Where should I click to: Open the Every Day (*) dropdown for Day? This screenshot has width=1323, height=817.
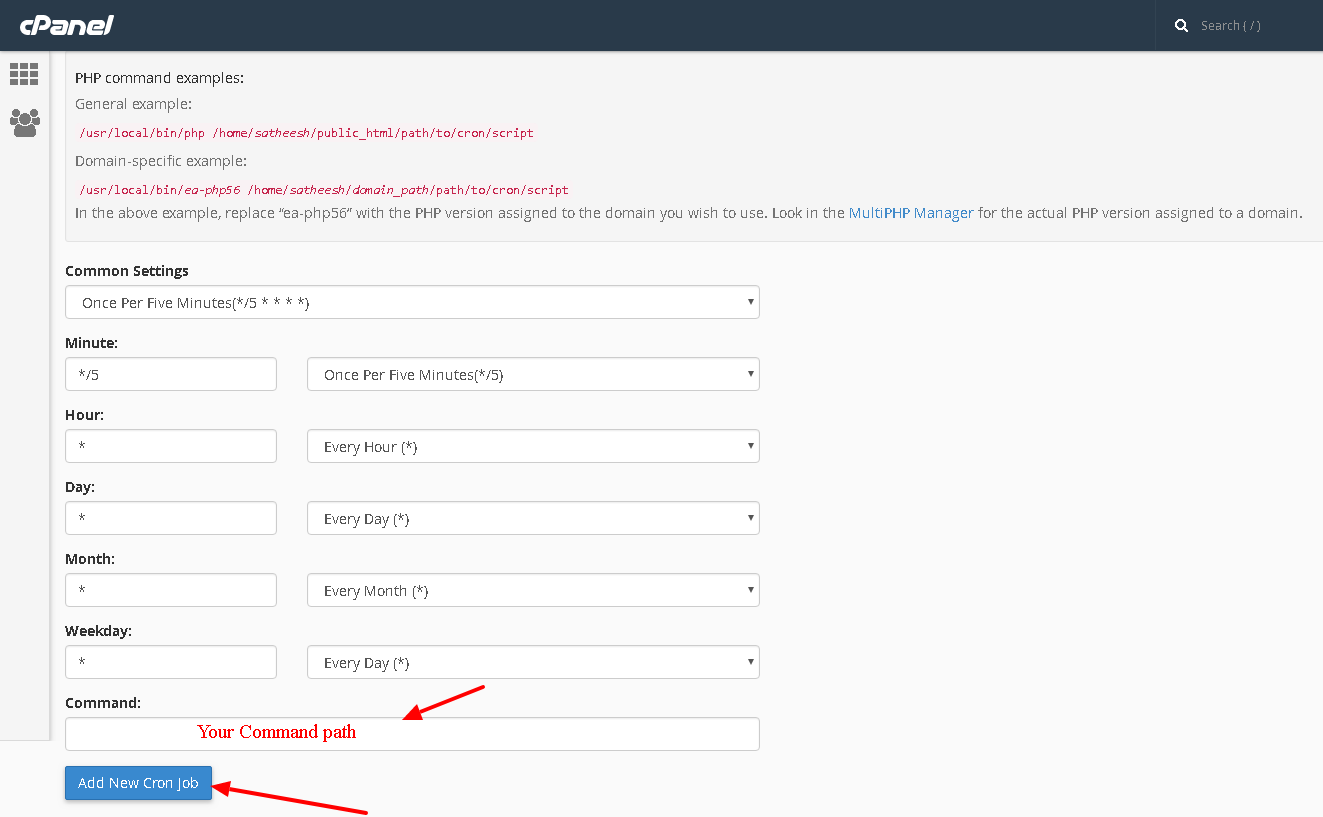[x=533, y=518]
